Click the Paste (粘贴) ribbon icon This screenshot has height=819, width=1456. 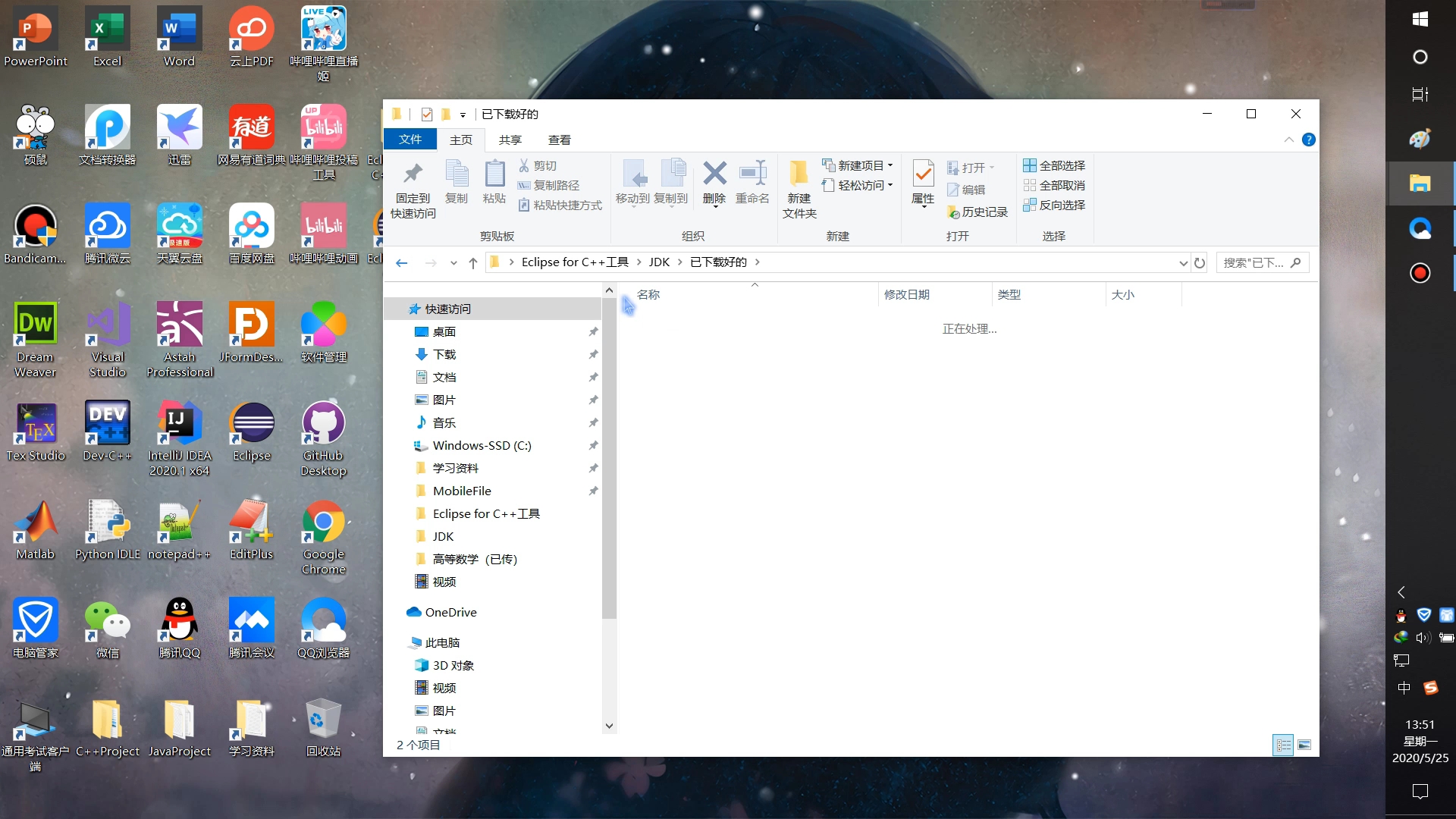coord(494,174)
